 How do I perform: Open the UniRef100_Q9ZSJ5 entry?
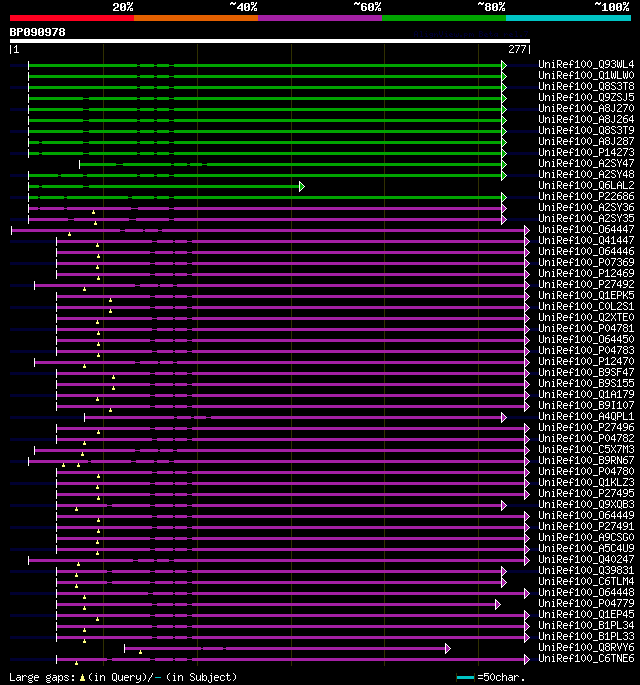586,97
